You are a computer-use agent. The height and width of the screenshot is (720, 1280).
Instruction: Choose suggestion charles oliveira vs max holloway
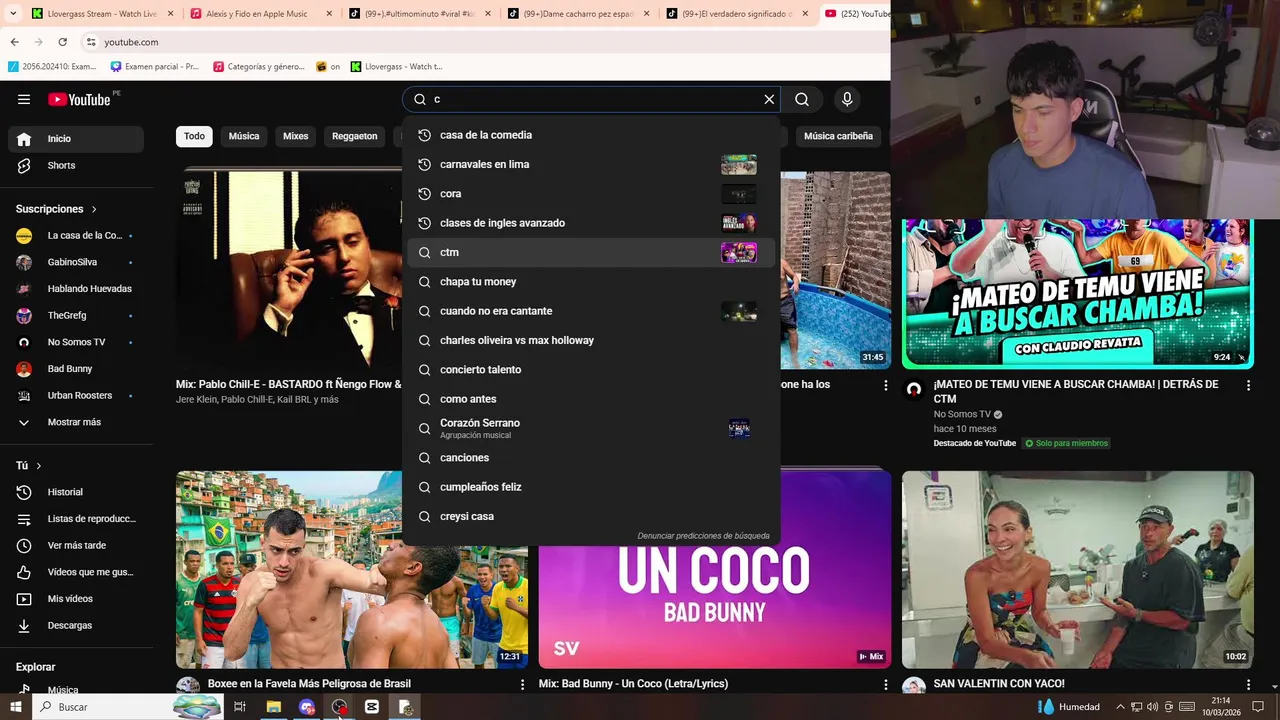point(591,340)
